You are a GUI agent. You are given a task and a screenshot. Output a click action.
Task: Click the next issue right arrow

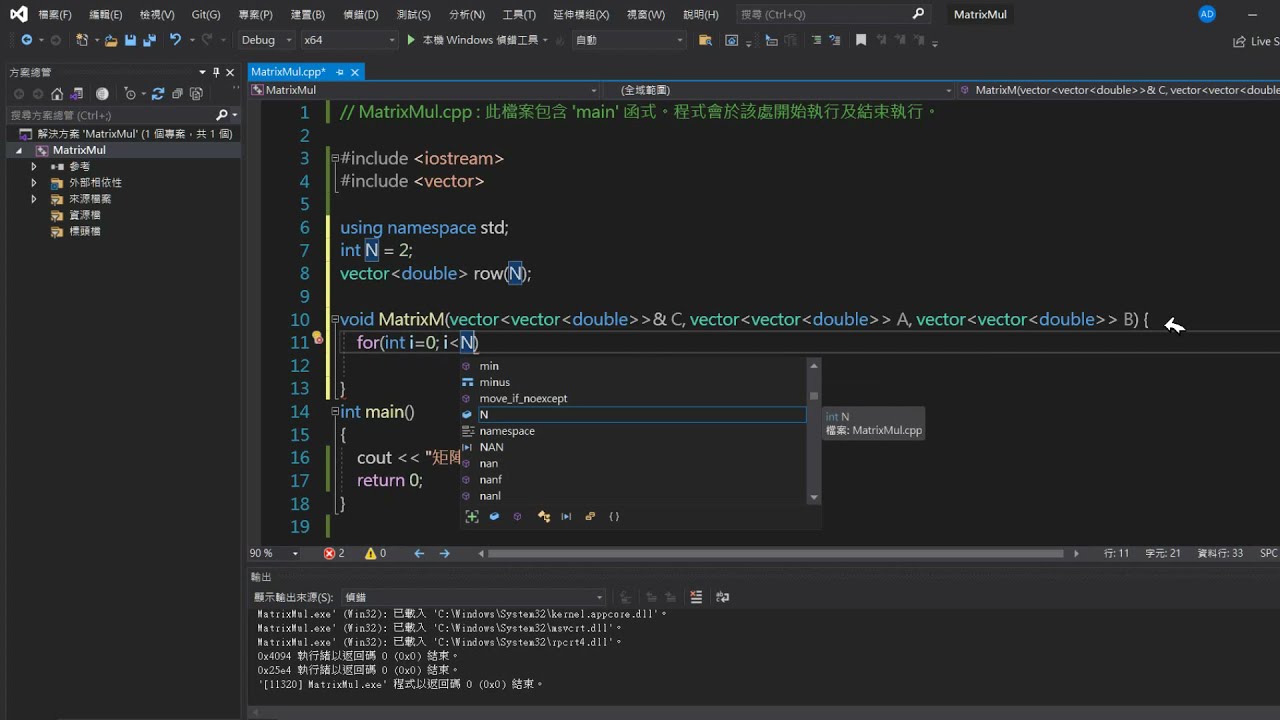click(x=445, y=553)
